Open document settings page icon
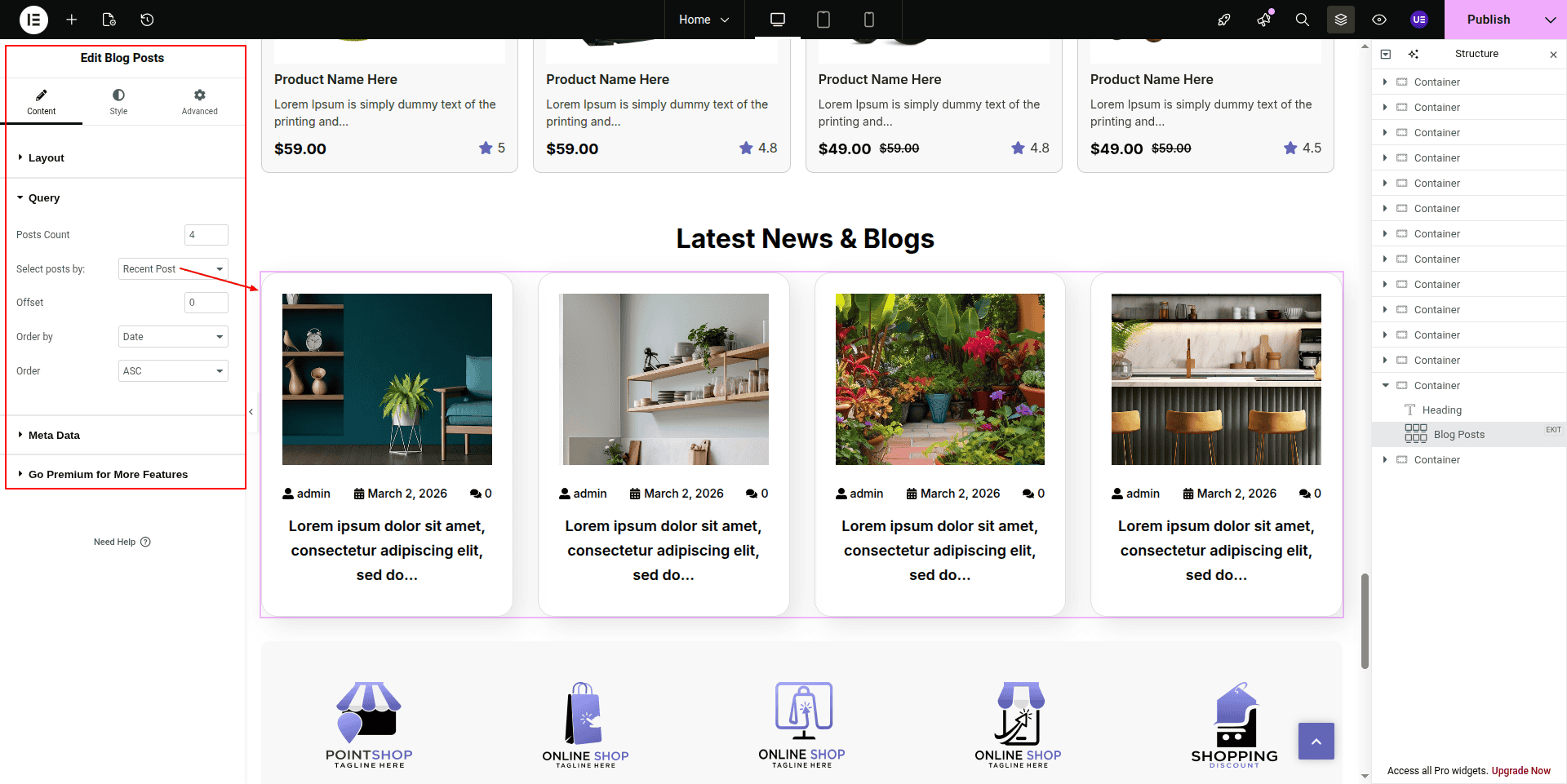This screenshot has height=784, width=1567. click(109, 20)
